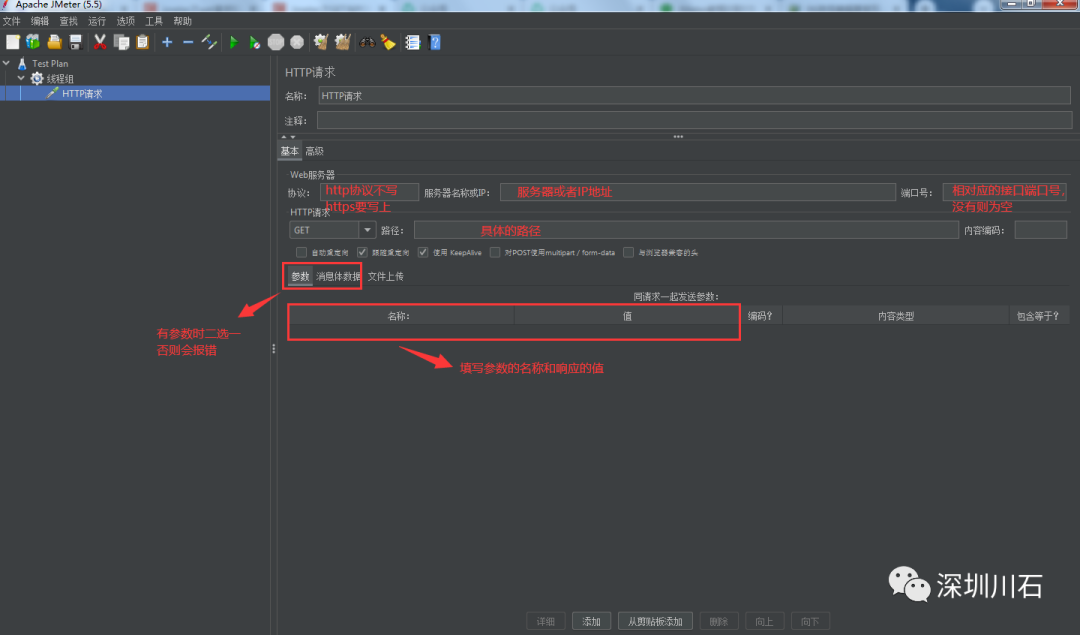Collapse the 线程组 tree node

pyautogui.click(x=21, y=79)
